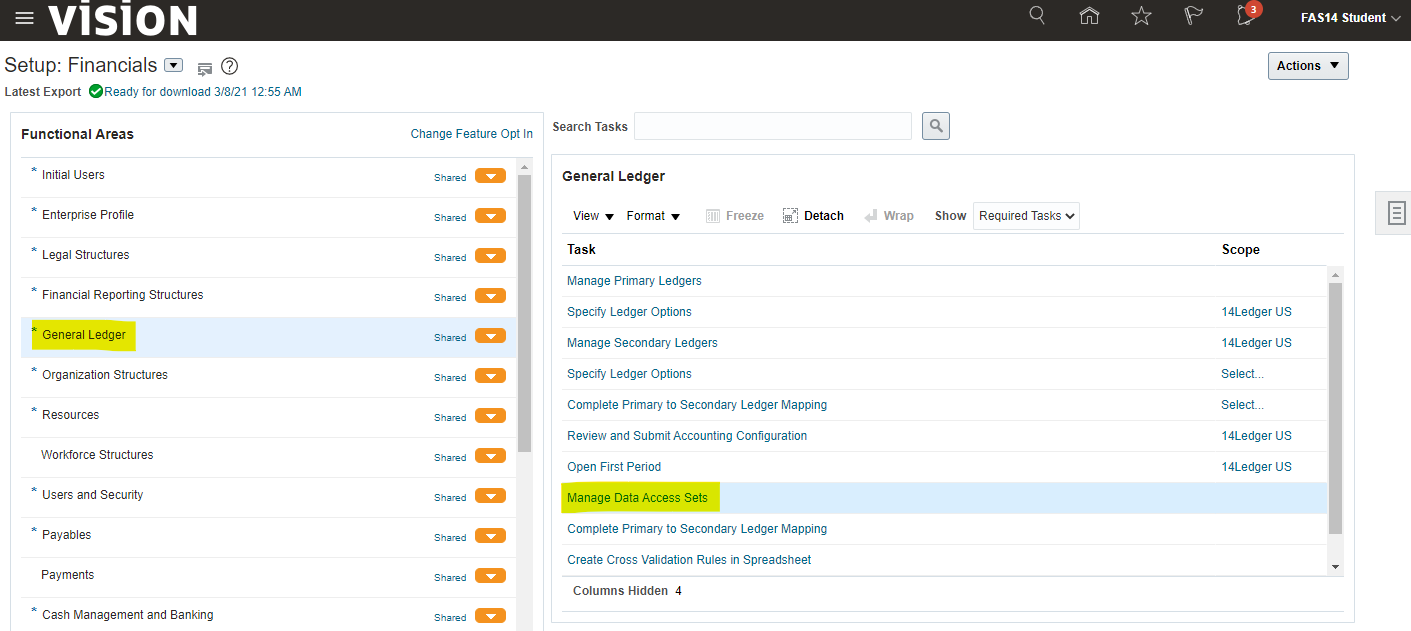
Task: Click the search magnifier in the header
Action: click(x=1037, y=16)
